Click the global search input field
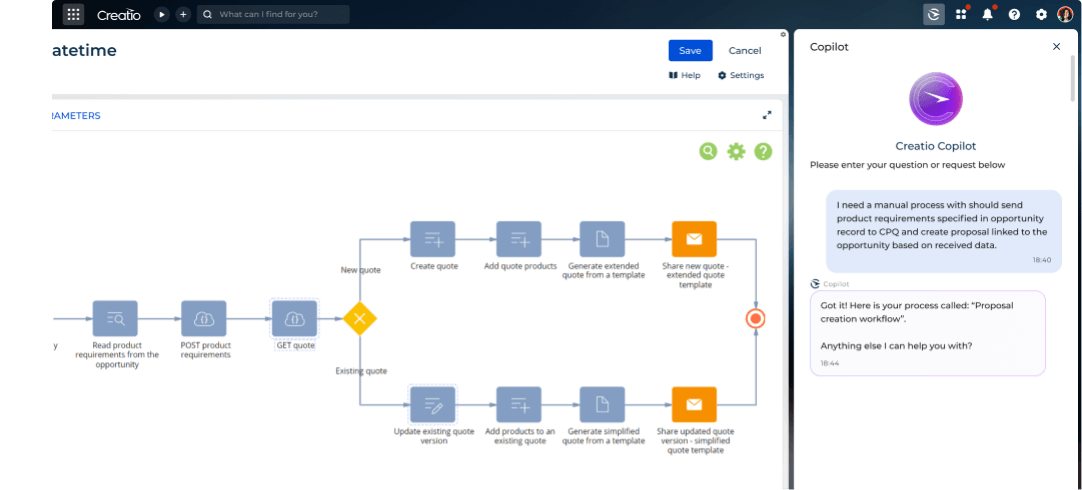Screen dimensions: 1082x490 pyautogui.click(x=280, y=14)
